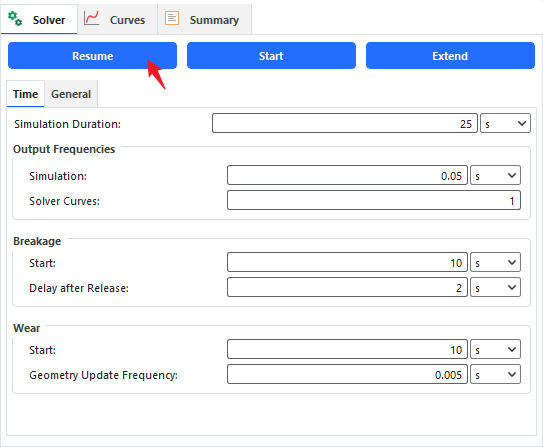Open Delay after Release unit dropdown
Screen dimensions: 543x447
tap(495, 287)
